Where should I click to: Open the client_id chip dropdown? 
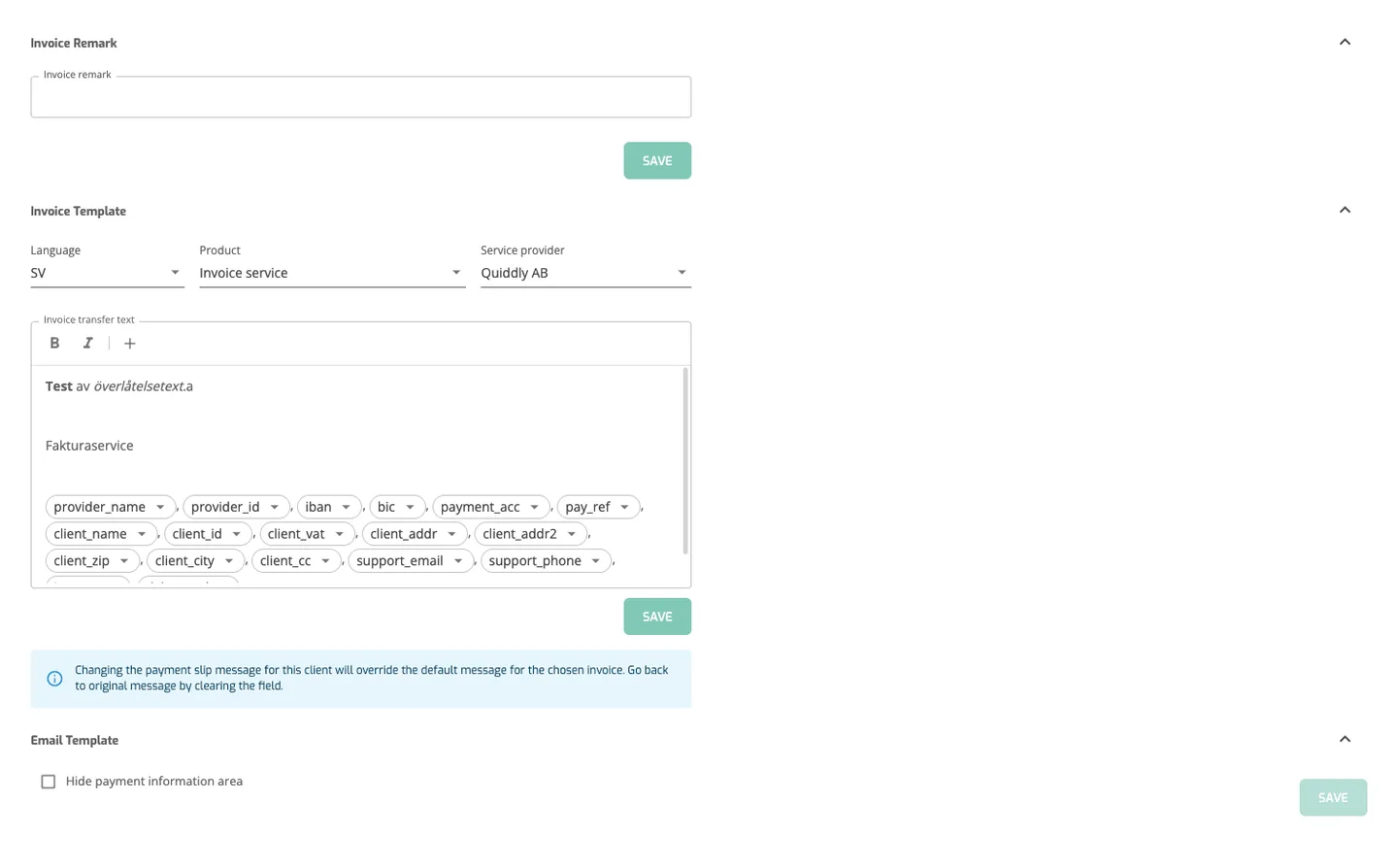click(x=236, y=534)
